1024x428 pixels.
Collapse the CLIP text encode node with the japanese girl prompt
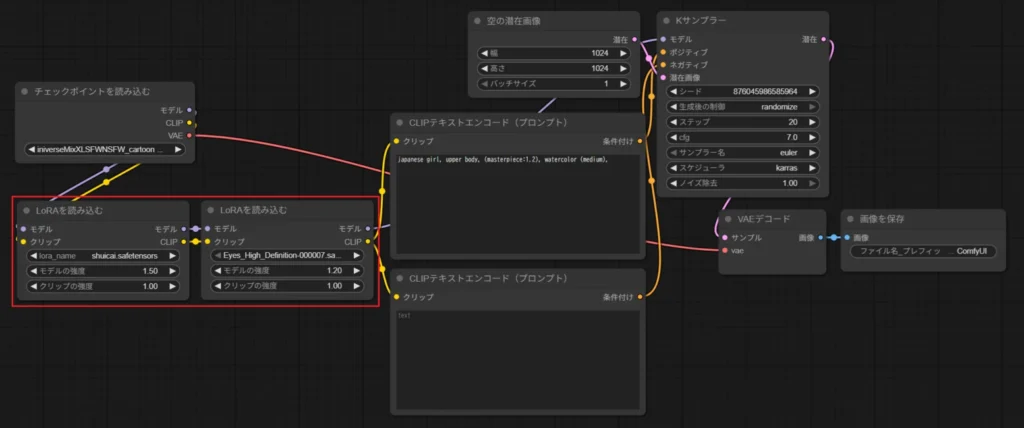point(400,123)
